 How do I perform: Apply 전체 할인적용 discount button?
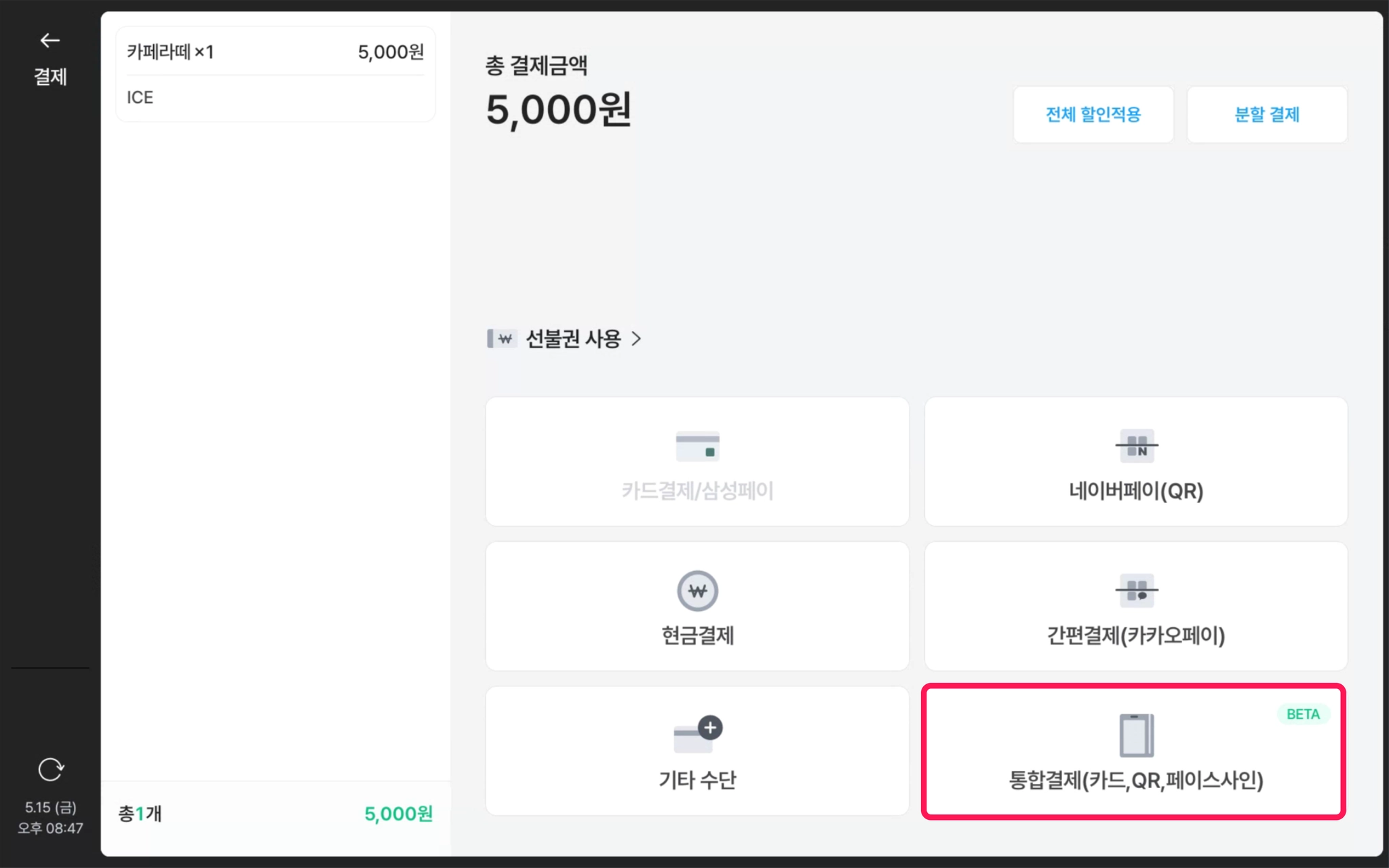point(1093,115)
